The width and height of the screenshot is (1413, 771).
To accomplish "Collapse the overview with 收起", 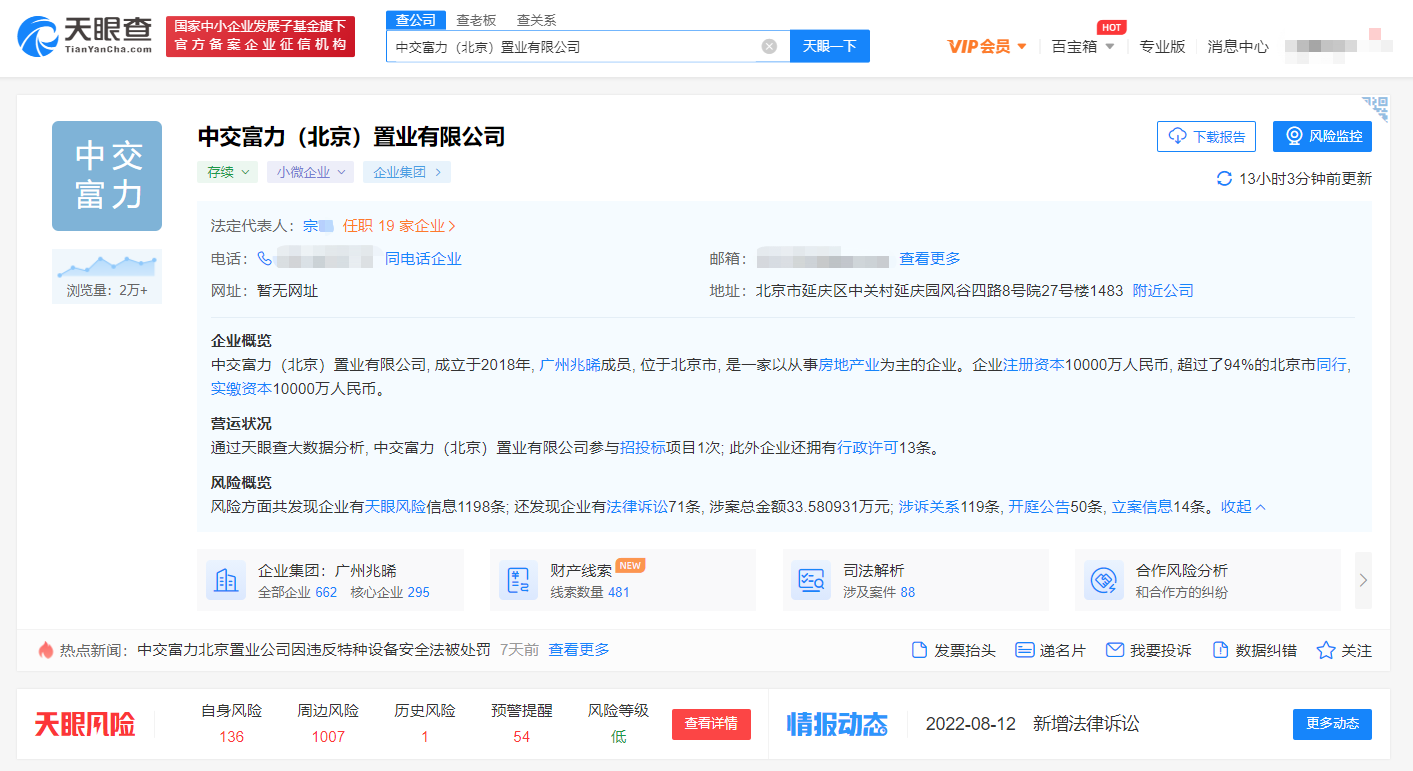I will [1243, 506].
